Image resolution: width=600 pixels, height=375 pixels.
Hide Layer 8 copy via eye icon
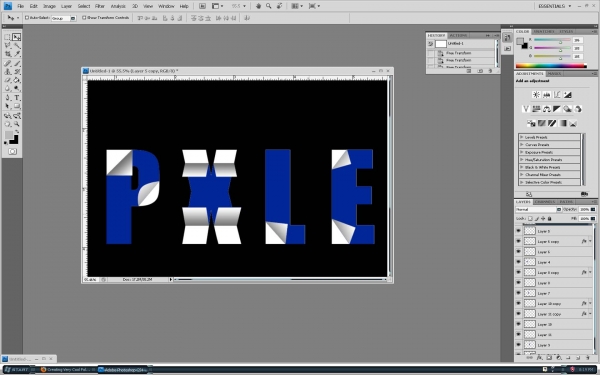point(518,272)
